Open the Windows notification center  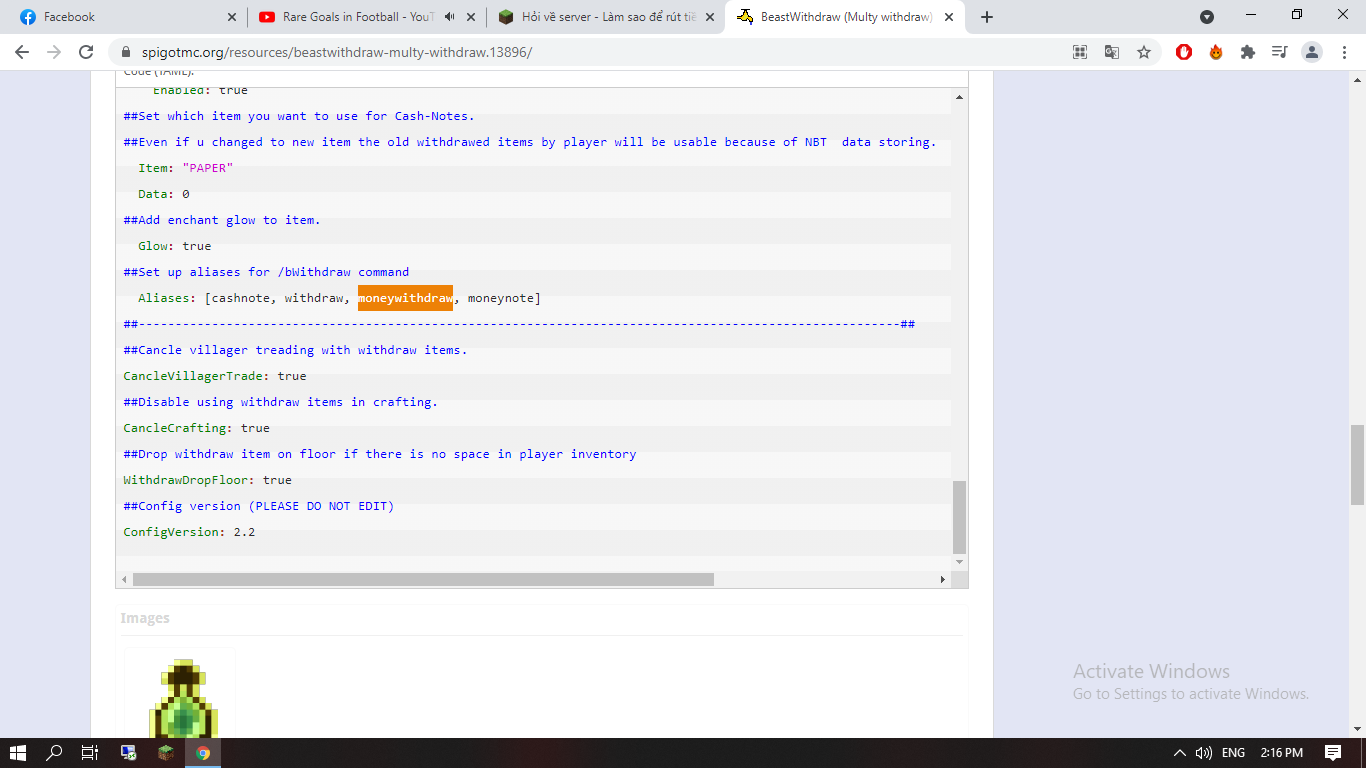1333,753
